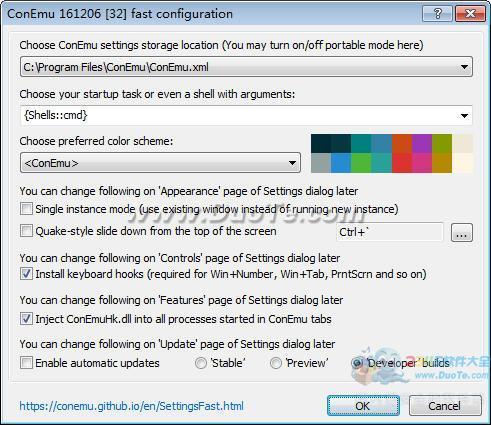
Task: Click the Cancel button
Action: (445, 406)
